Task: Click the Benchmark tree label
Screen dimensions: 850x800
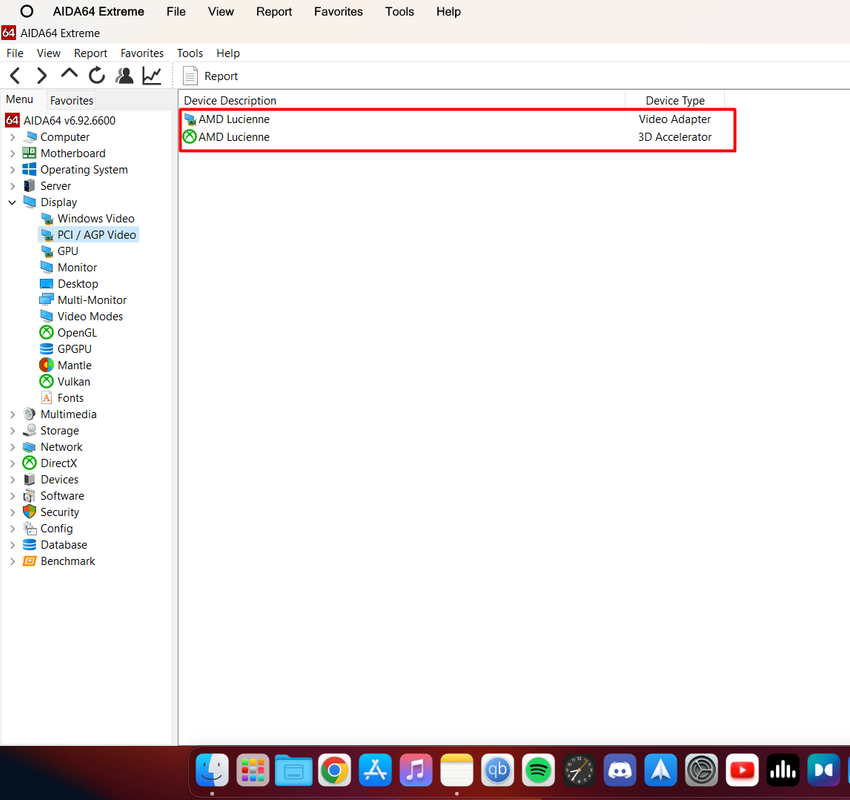Action: (x=68, y=561)
